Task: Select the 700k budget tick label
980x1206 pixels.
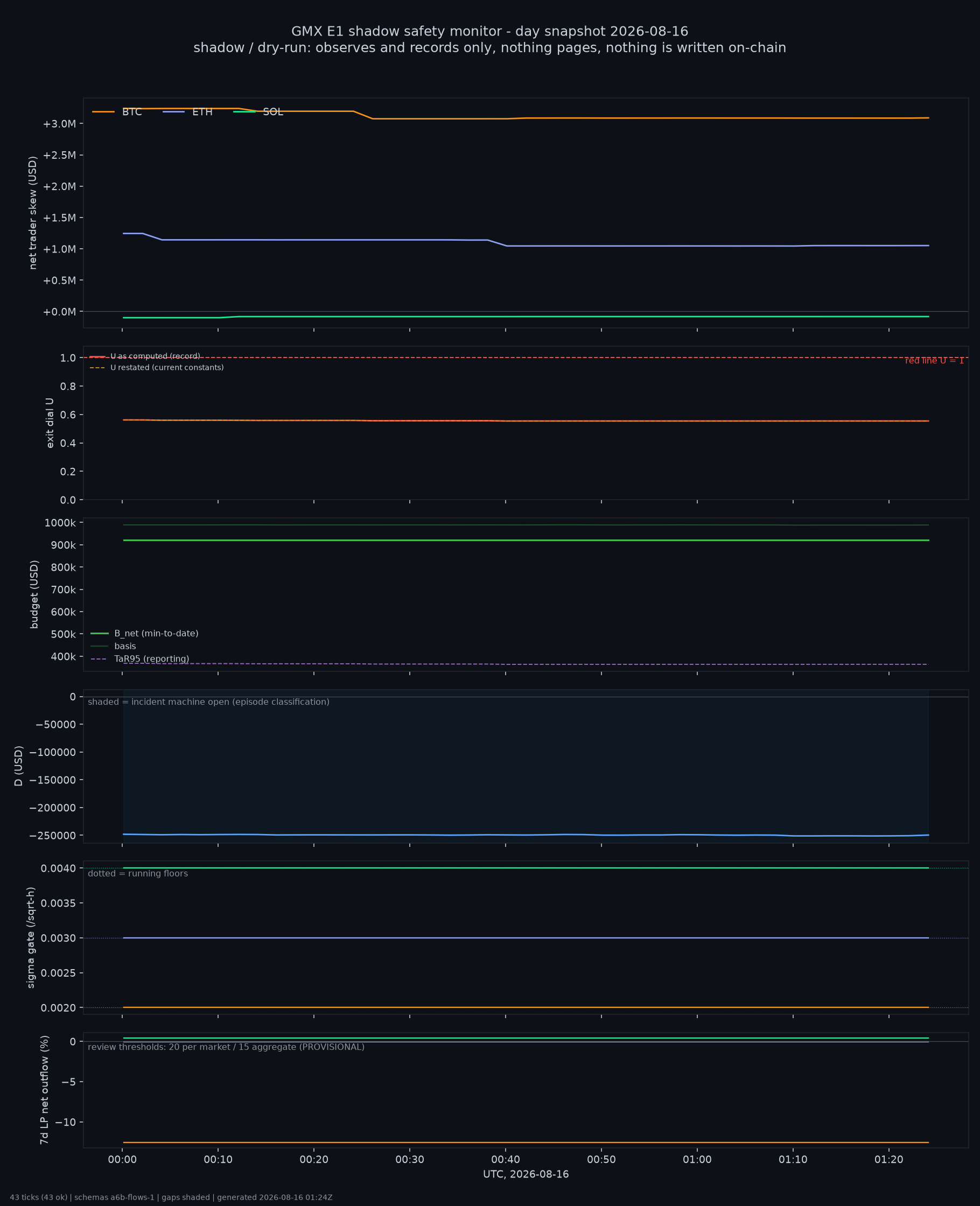Action: (x=62, y=590)
